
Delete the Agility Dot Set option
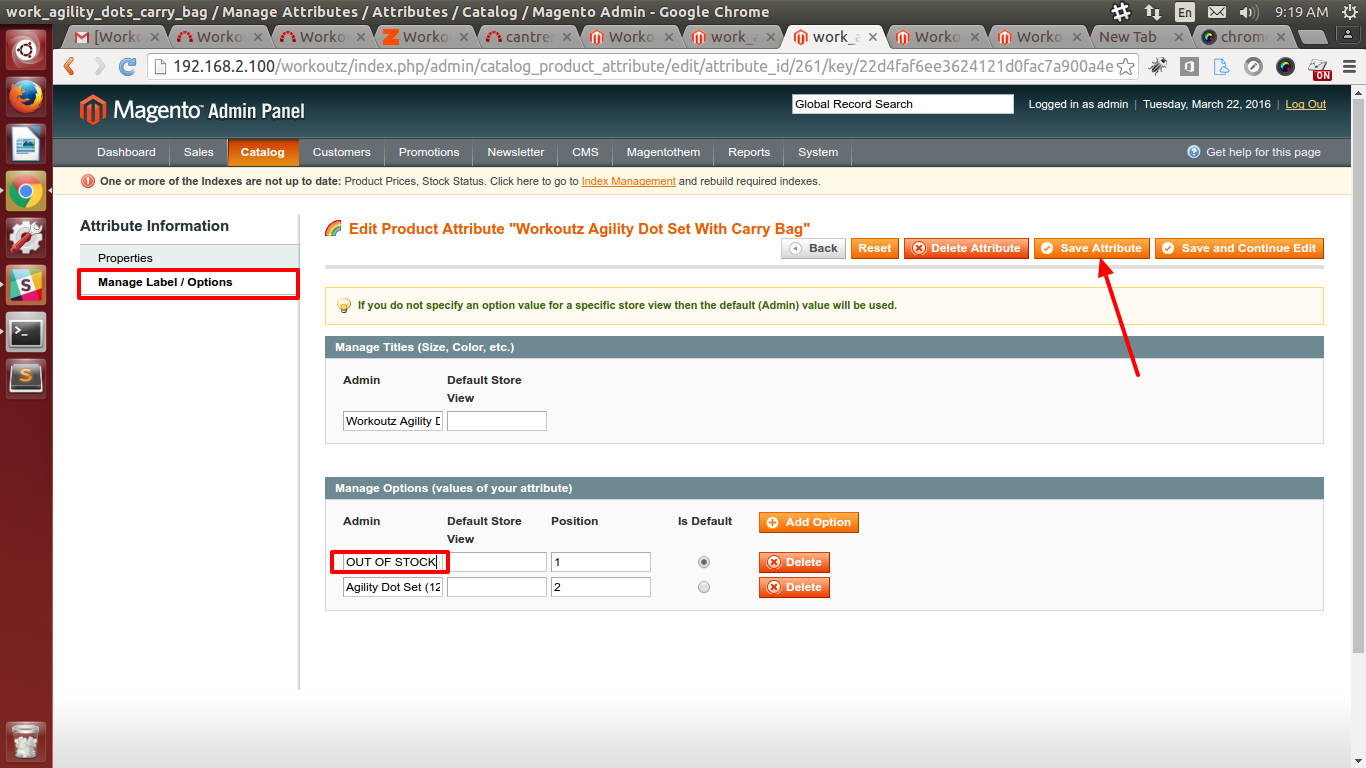[794, 587]
